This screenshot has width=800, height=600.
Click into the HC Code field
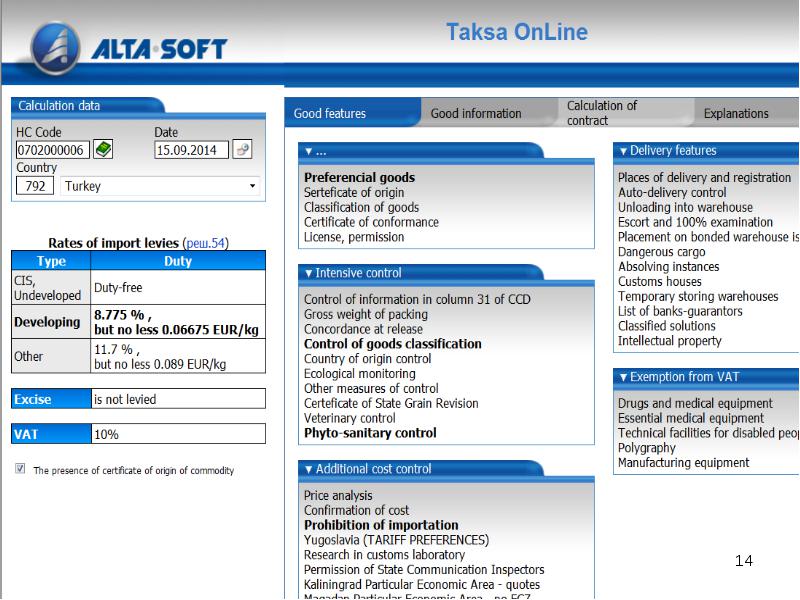pyautogui.click(x=53, y=150)
